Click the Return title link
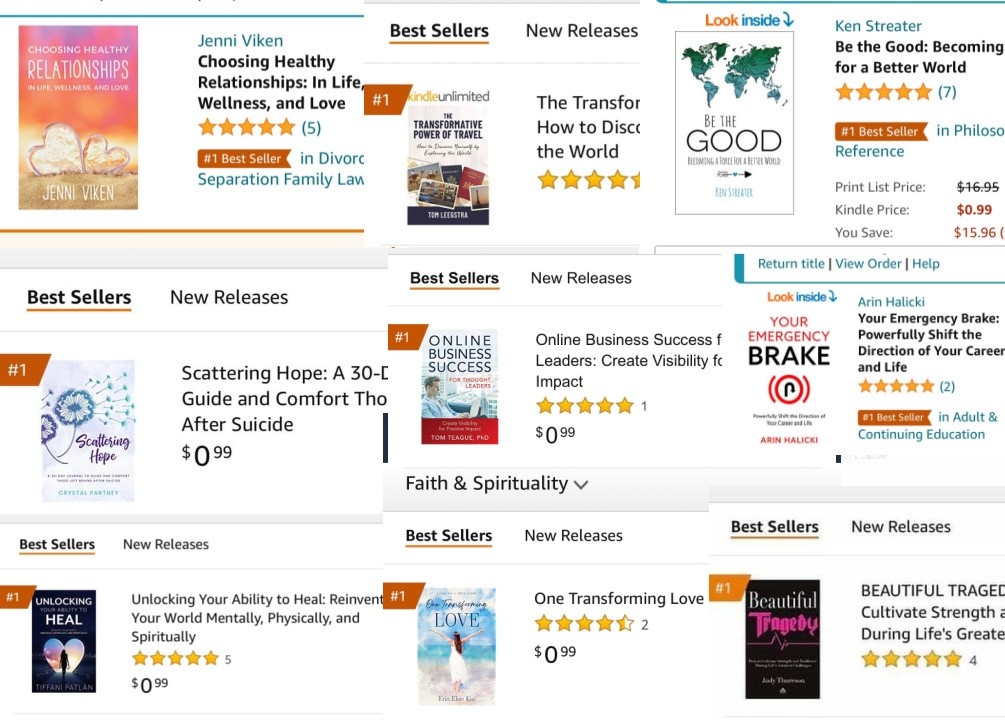 (791, 264)
